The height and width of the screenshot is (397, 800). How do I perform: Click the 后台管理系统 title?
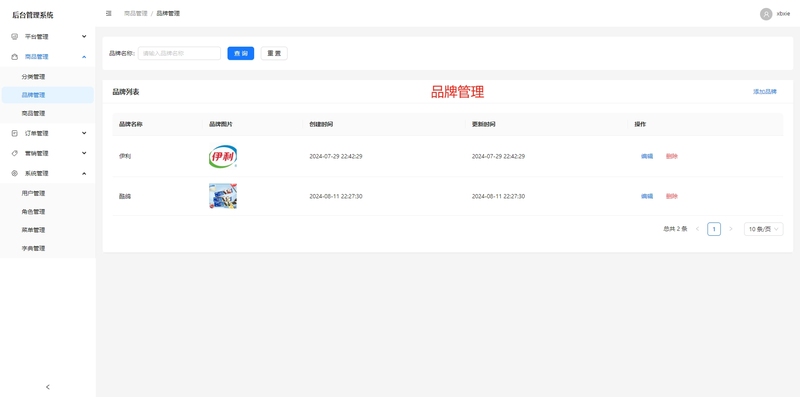(x=33, y=15)
